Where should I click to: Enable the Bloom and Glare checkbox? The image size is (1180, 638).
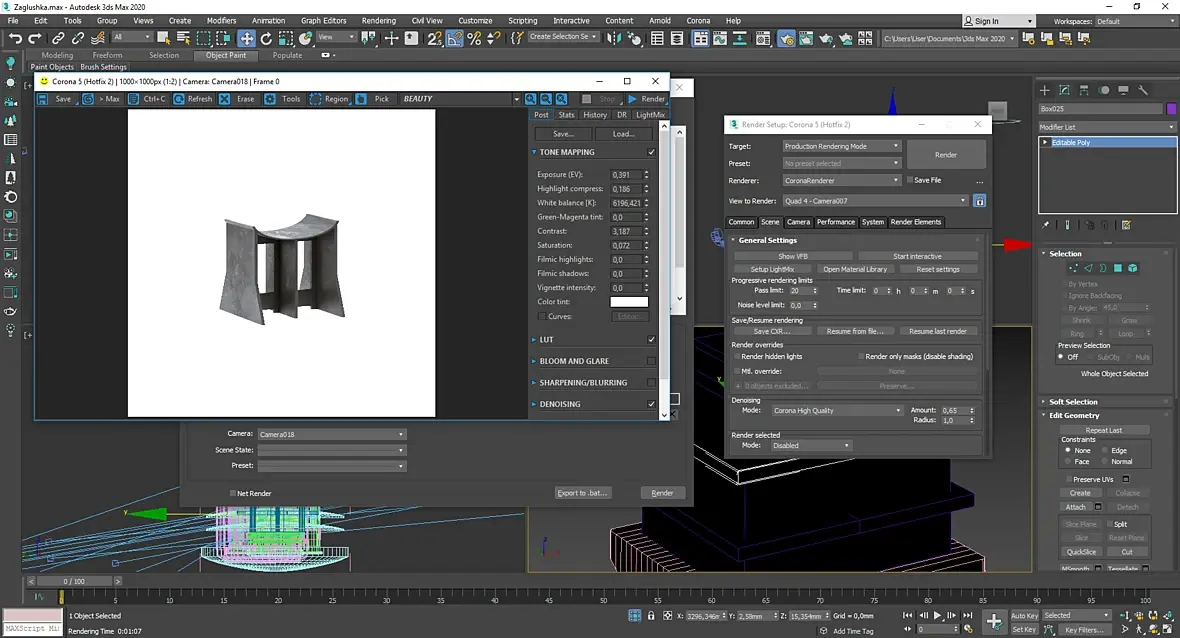[x=651, y=361]
